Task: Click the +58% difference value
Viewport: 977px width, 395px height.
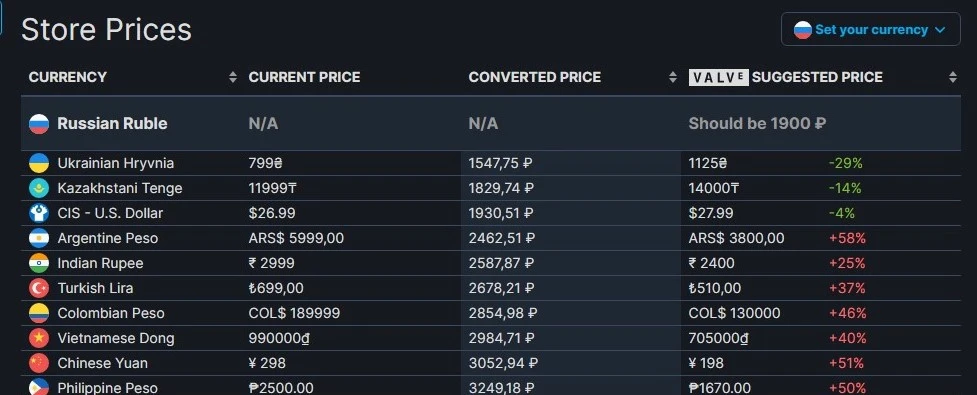Action: 847,238
